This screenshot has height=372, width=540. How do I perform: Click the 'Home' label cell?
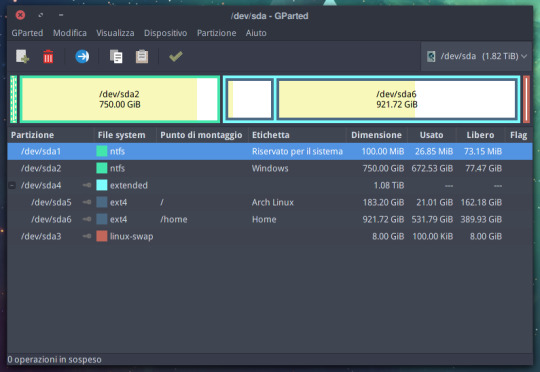pyautogui.click(x=264, y=219)
